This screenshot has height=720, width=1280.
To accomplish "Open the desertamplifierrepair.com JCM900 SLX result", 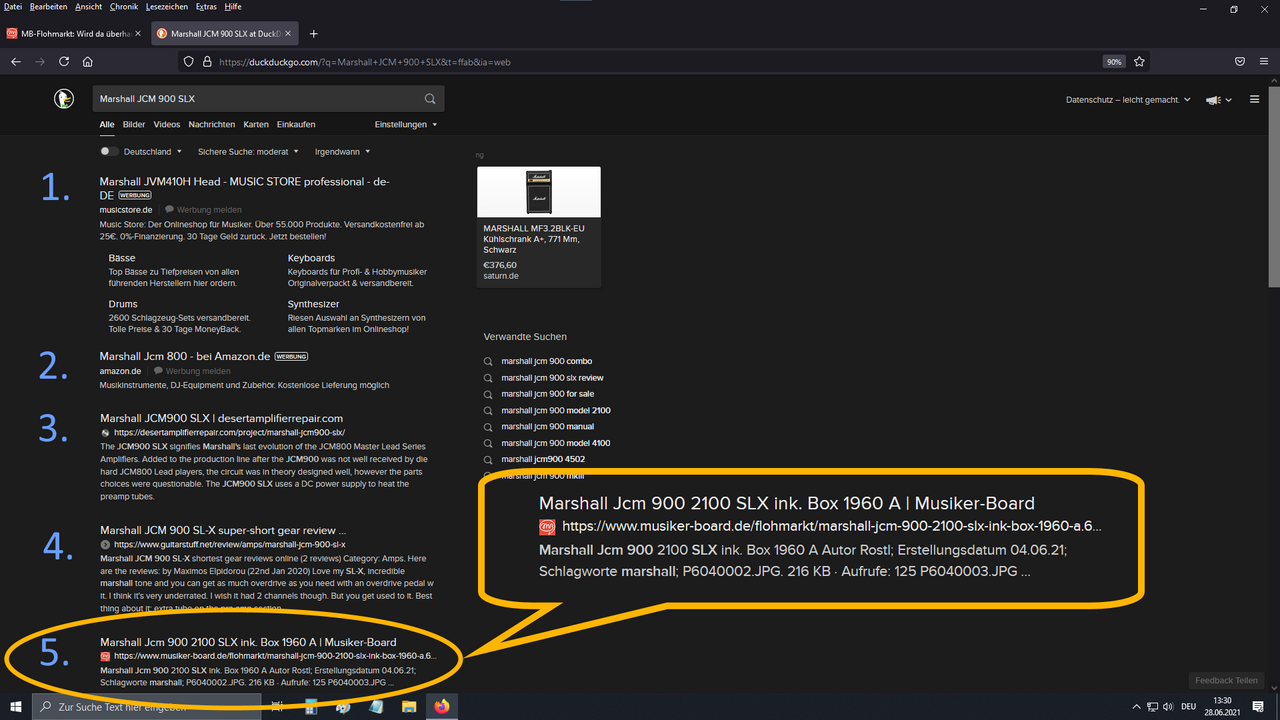I will tap(221, 418).
